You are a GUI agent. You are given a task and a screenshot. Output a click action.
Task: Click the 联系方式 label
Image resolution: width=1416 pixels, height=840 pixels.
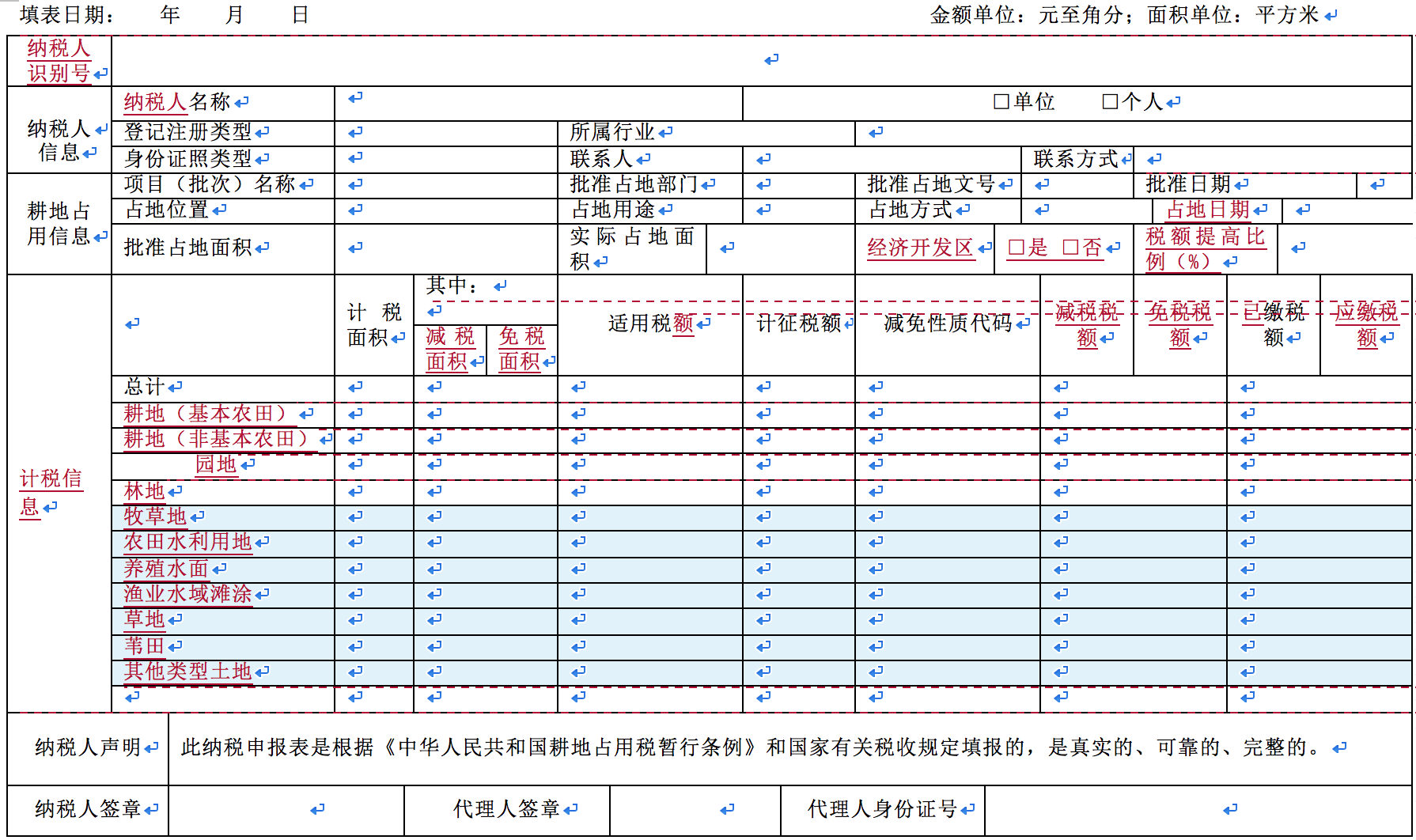1076,159
